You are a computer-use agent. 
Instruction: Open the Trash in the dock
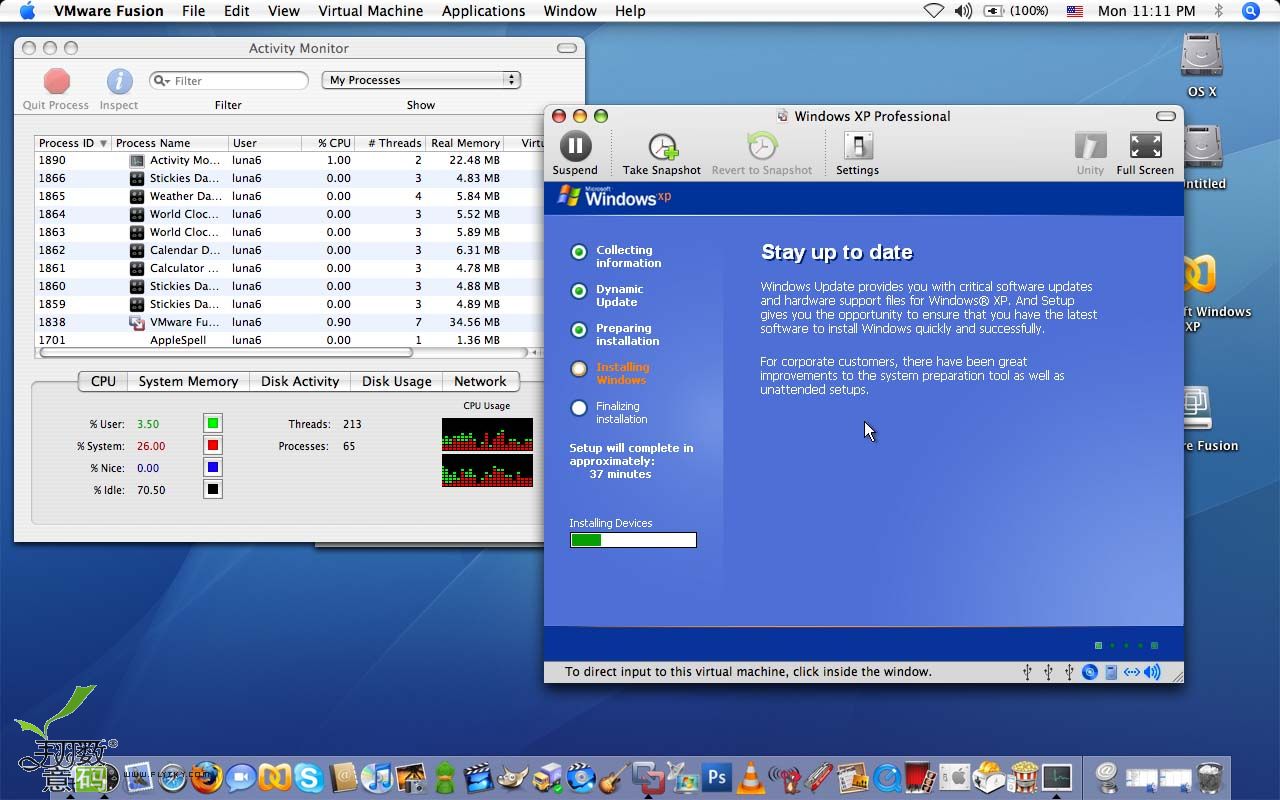tap(1209, 777)
